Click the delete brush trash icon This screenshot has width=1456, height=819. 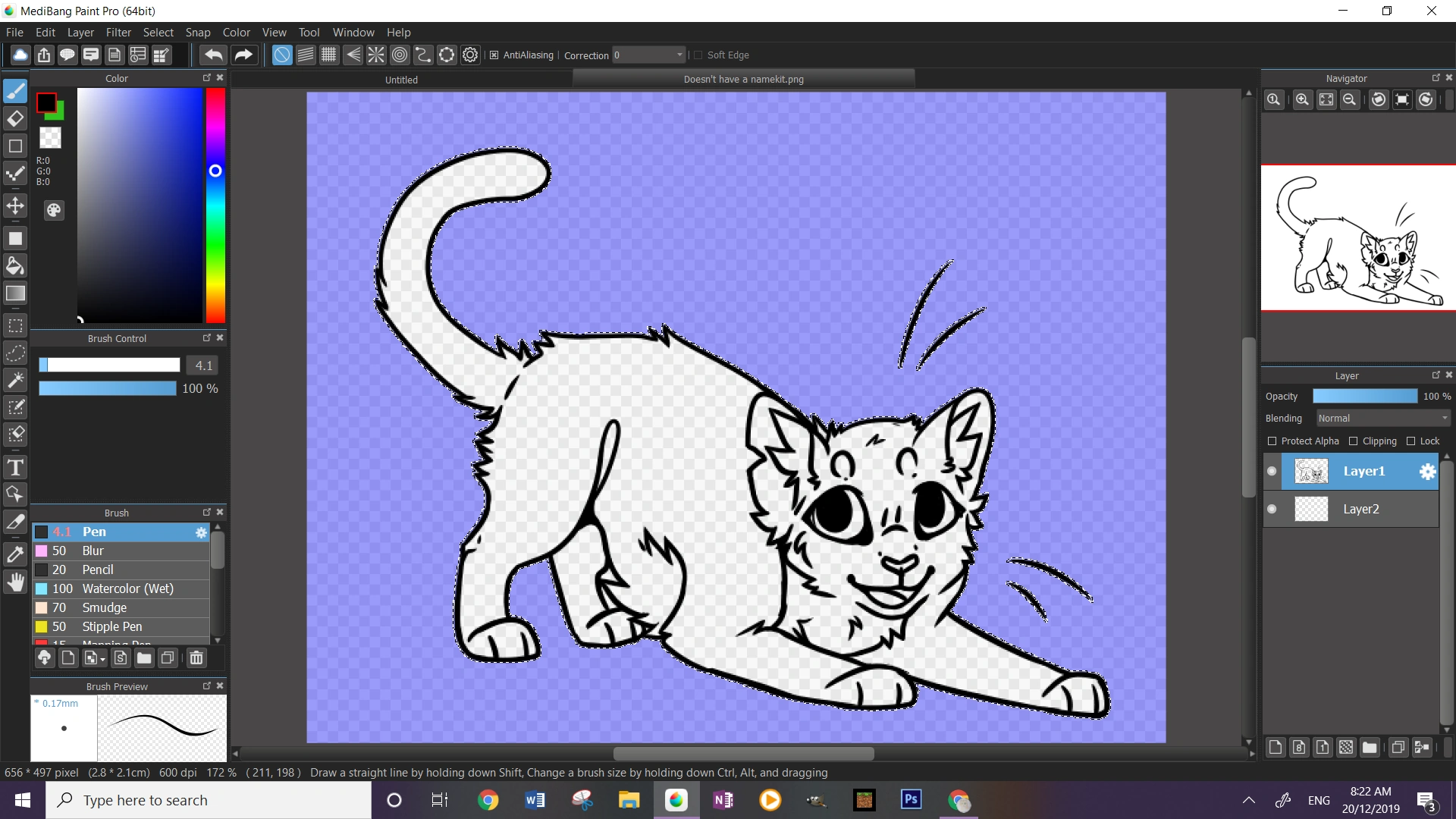coord(196,658)
